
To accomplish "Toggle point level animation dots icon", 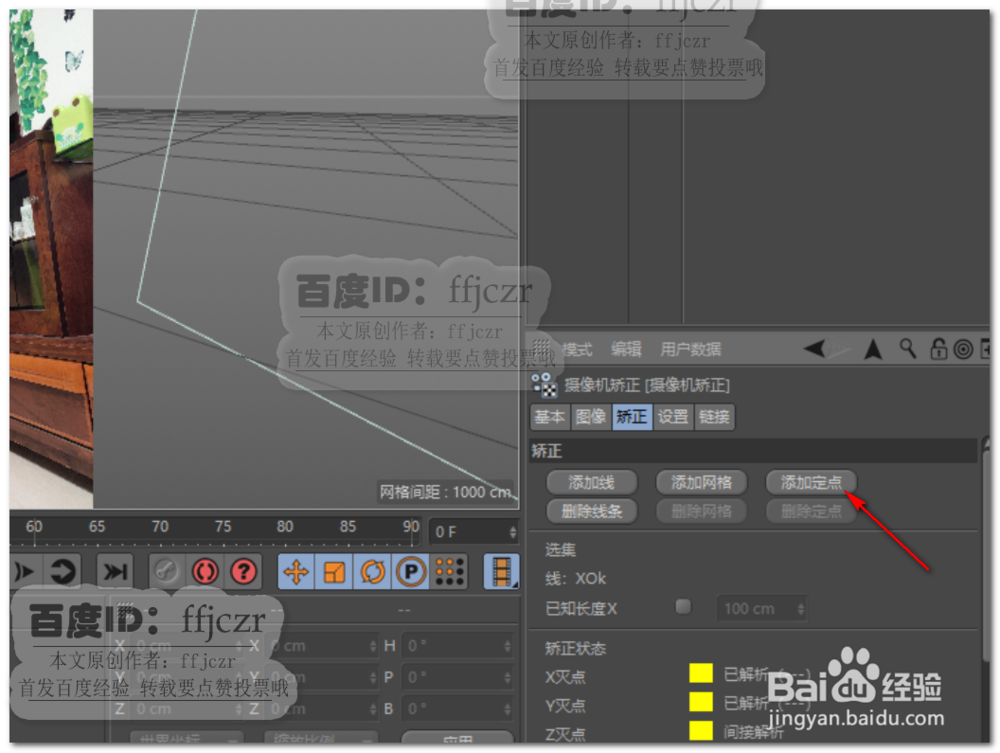I will pos(450,571).
